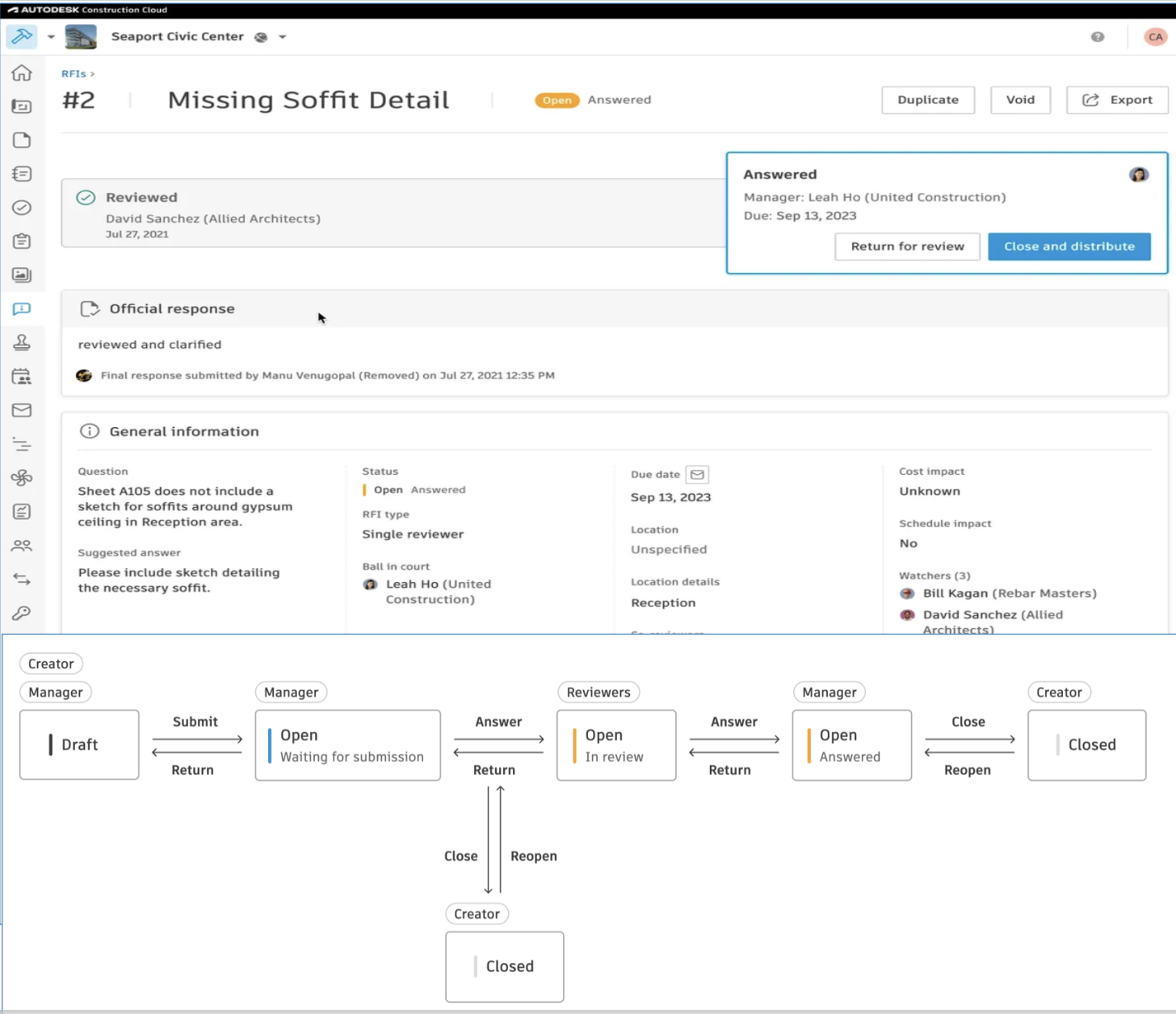Open the Assets fan icon
This screenshot has height=1014, width=1176.
click(22, 477)
